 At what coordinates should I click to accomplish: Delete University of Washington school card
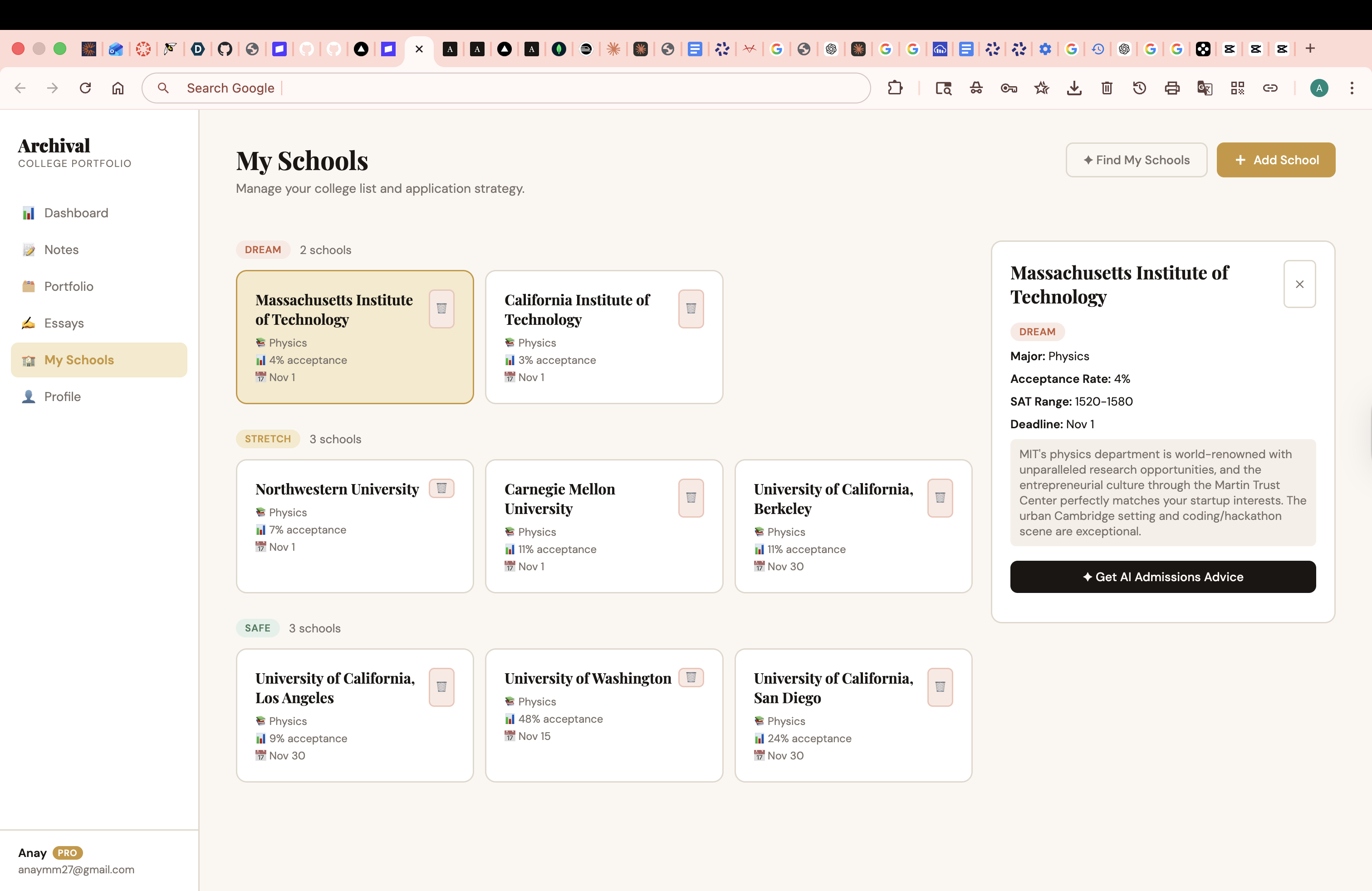pos(691,677)
